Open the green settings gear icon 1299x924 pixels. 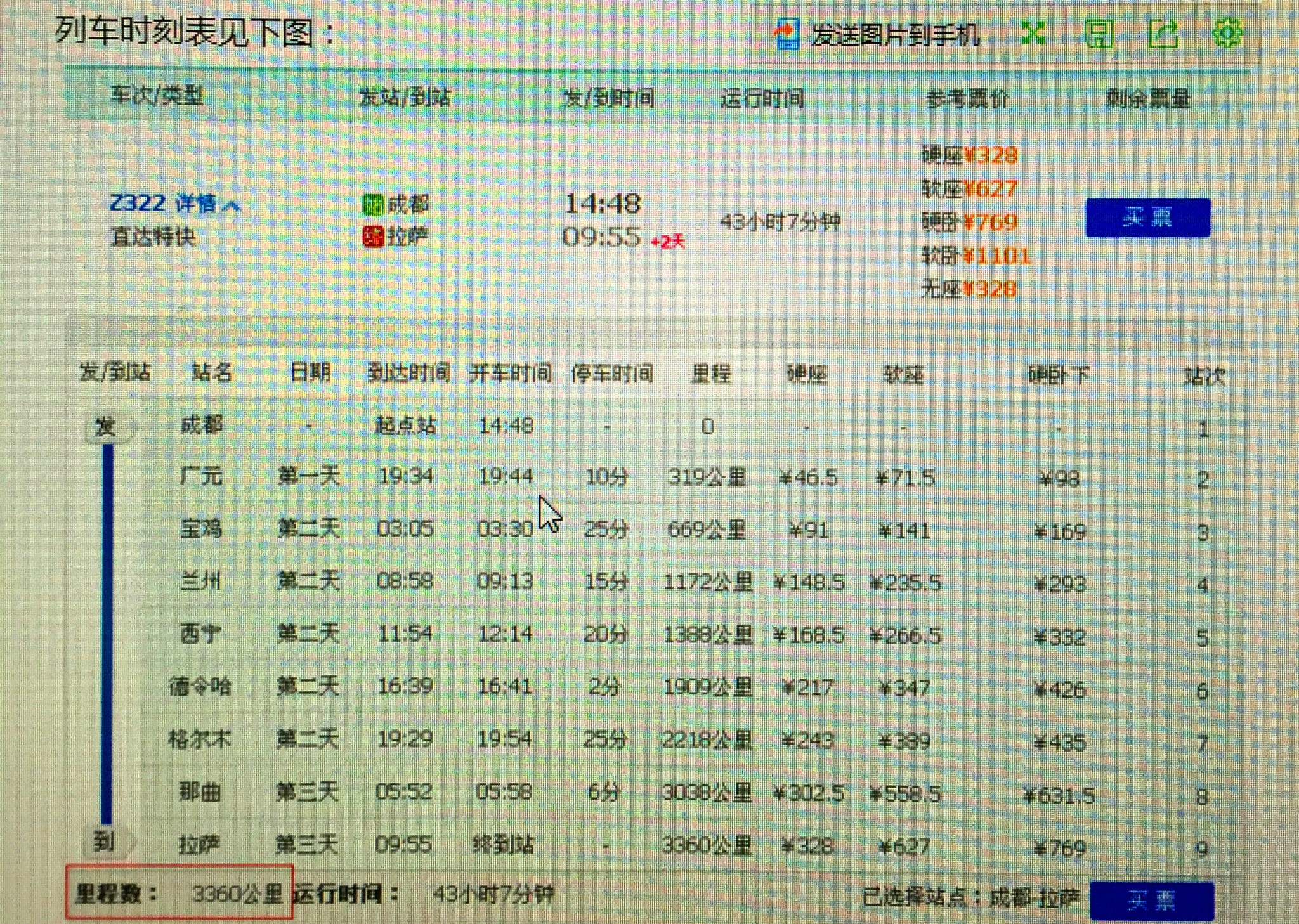(1227, 32)
